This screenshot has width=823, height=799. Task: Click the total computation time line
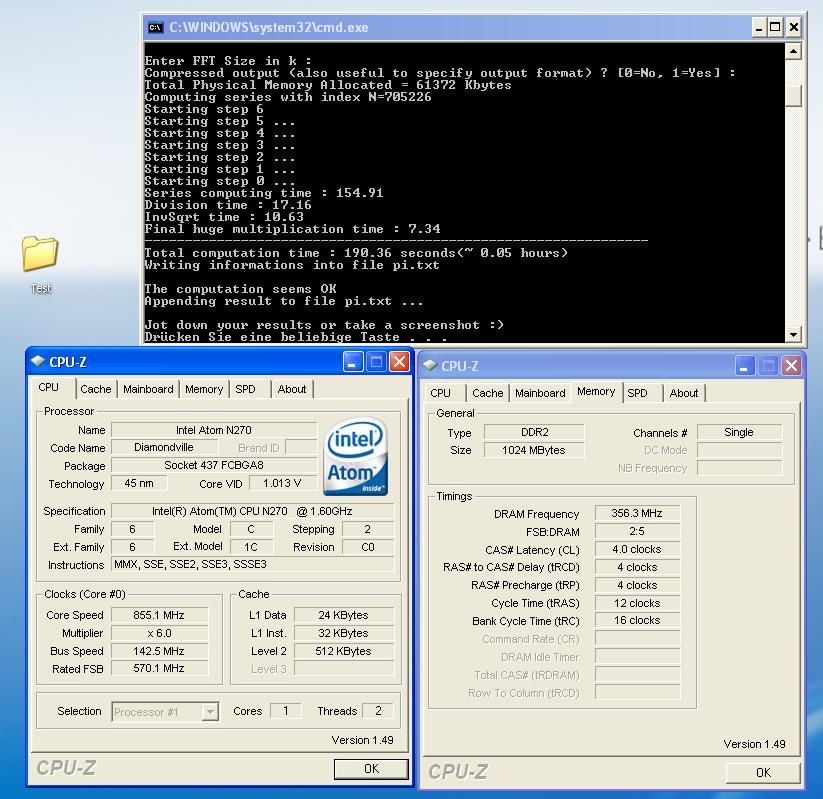(x=356, y=253)
